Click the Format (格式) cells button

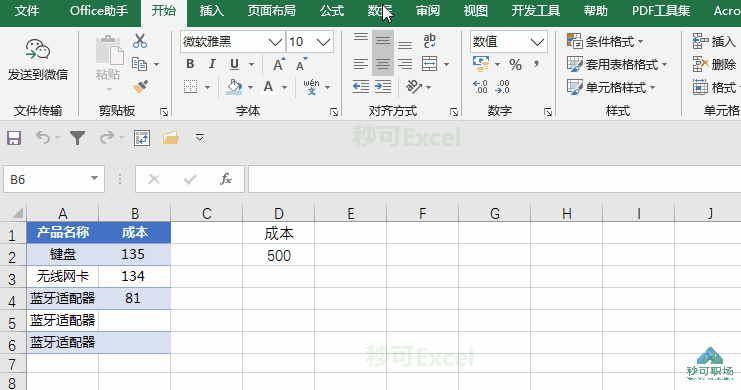[x=715, y=87]
